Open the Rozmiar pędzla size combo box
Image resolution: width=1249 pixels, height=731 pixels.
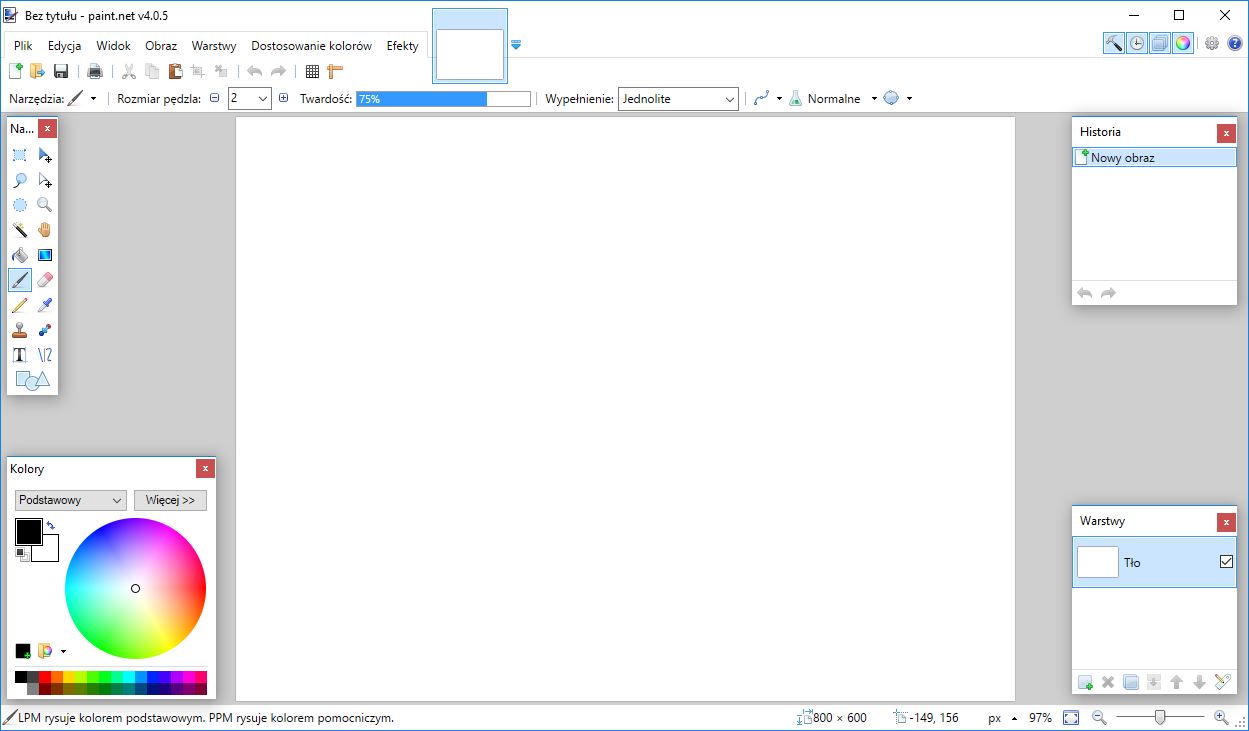click(249, 99)
